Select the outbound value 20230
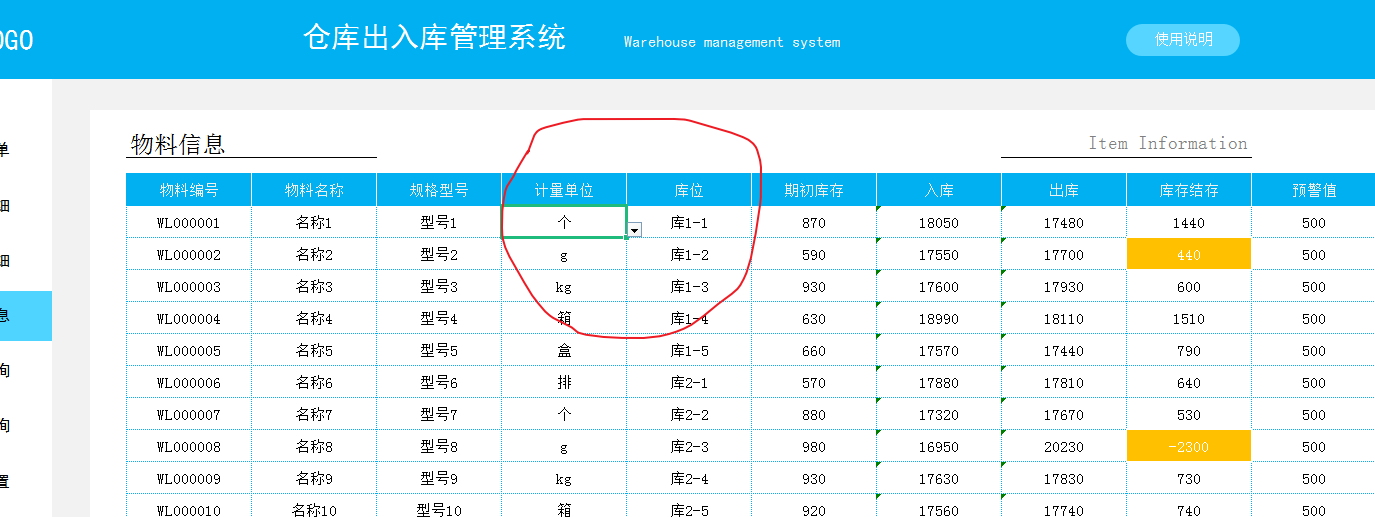Screen dimensions: 1375x517 tap(1064, 447)
